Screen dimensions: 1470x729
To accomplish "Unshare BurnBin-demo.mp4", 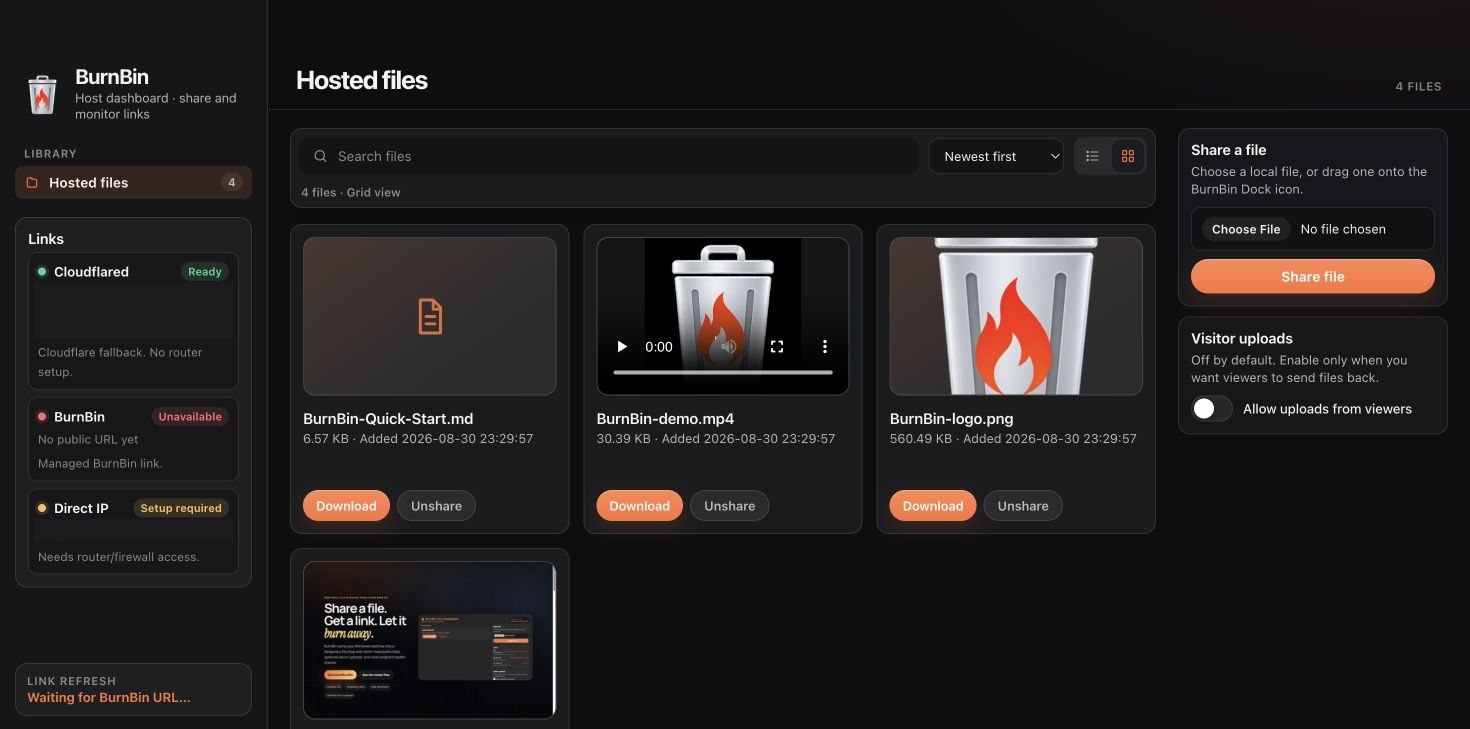I will pos(730,506).
